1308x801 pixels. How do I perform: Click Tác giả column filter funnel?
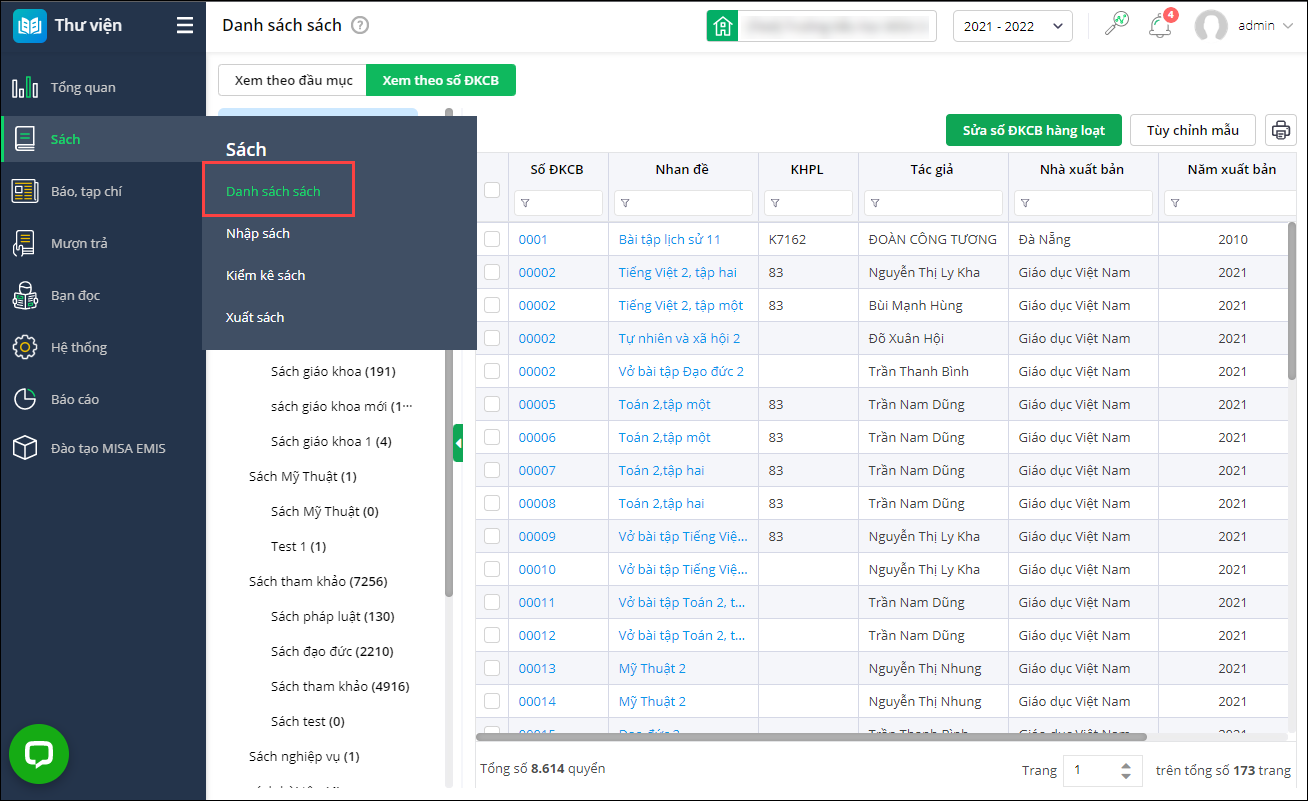[876, 203]
